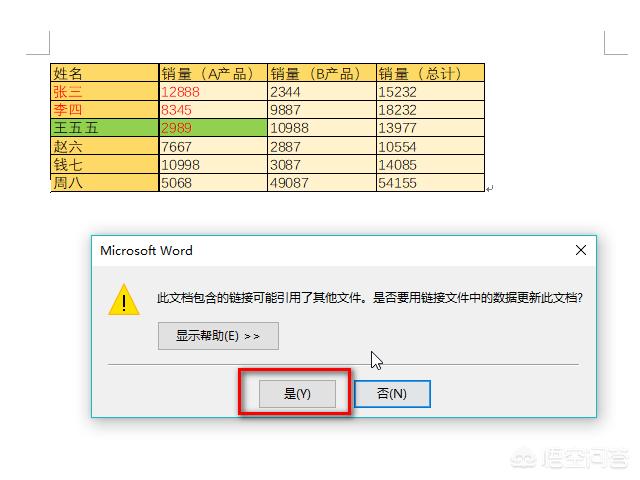
Task: Click the value 9887
Action: pos(322,109)
